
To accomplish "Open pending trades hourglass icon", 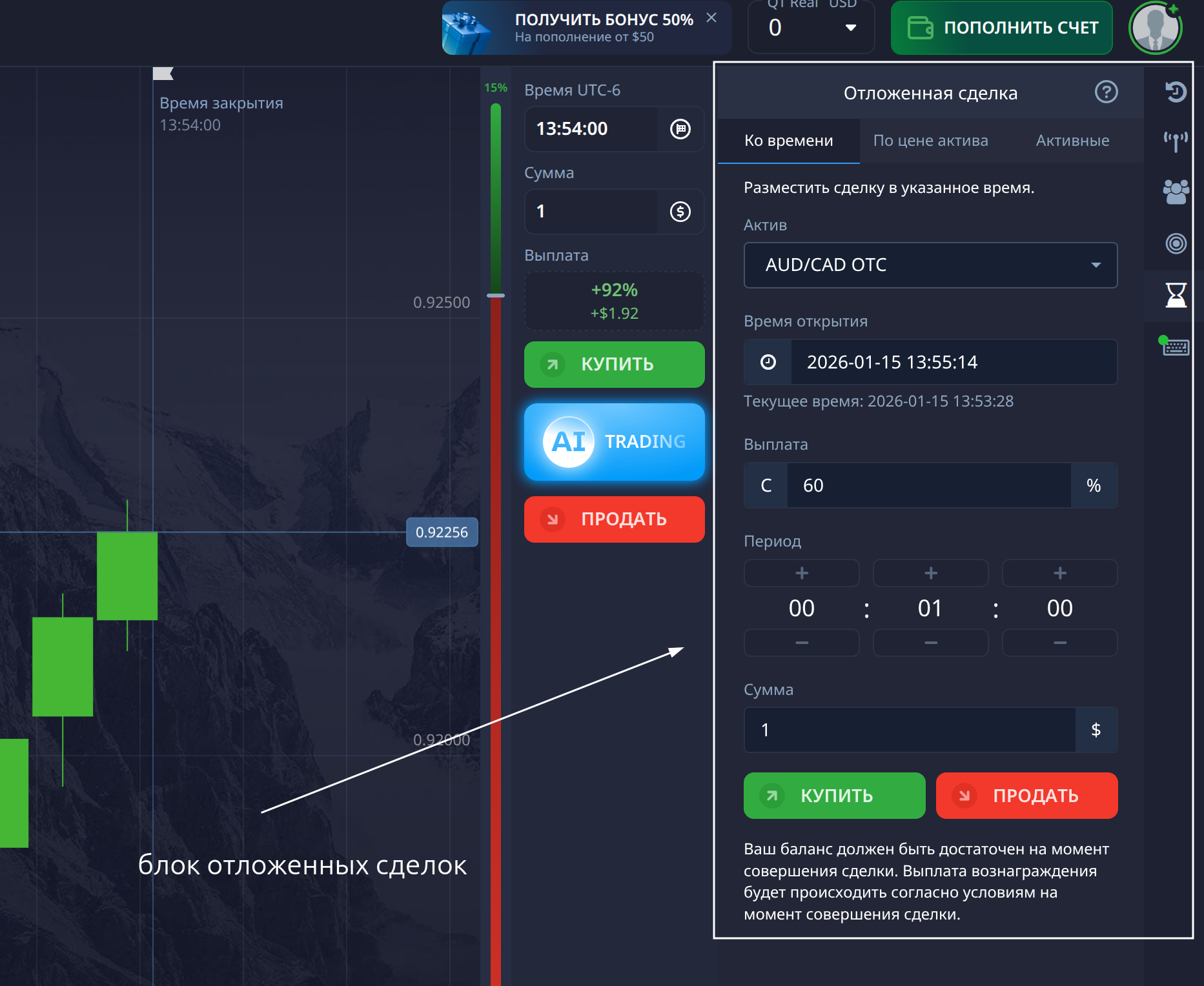I will pyautogui.click(x=1175, y=295).
